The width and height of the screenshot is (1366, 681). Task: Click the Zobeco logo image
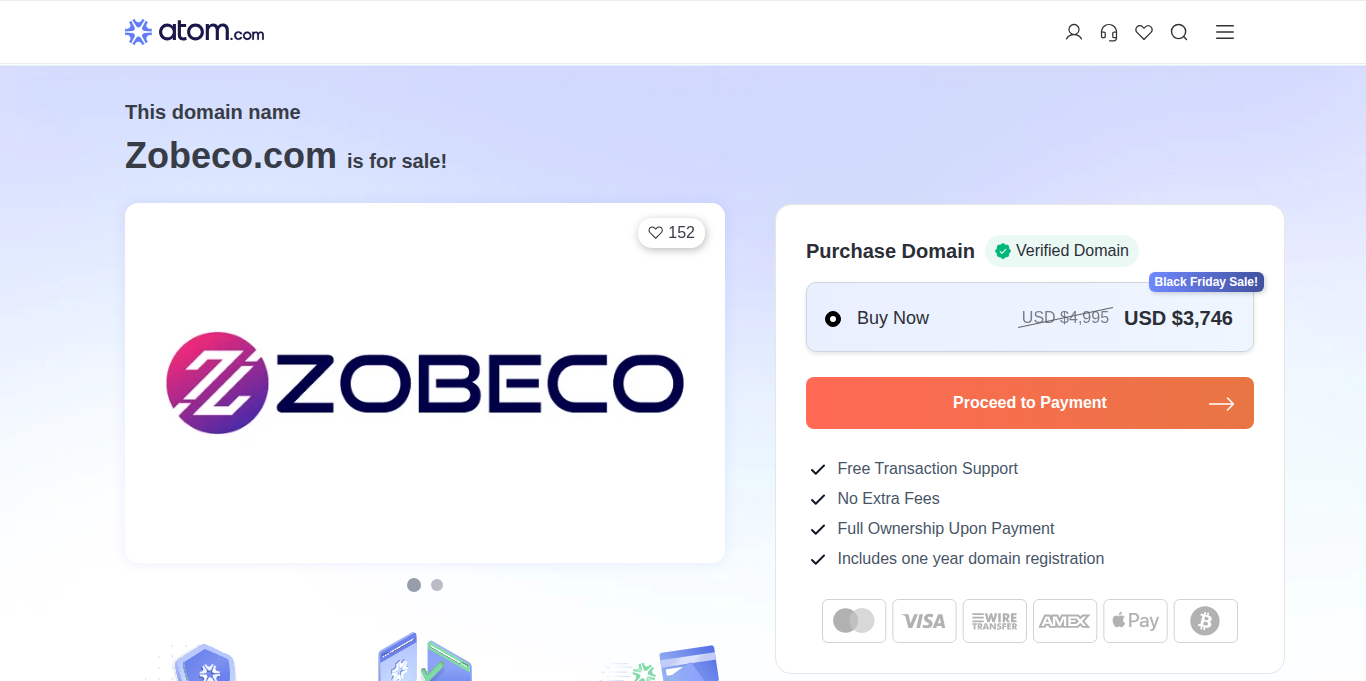tap(424, 383)
